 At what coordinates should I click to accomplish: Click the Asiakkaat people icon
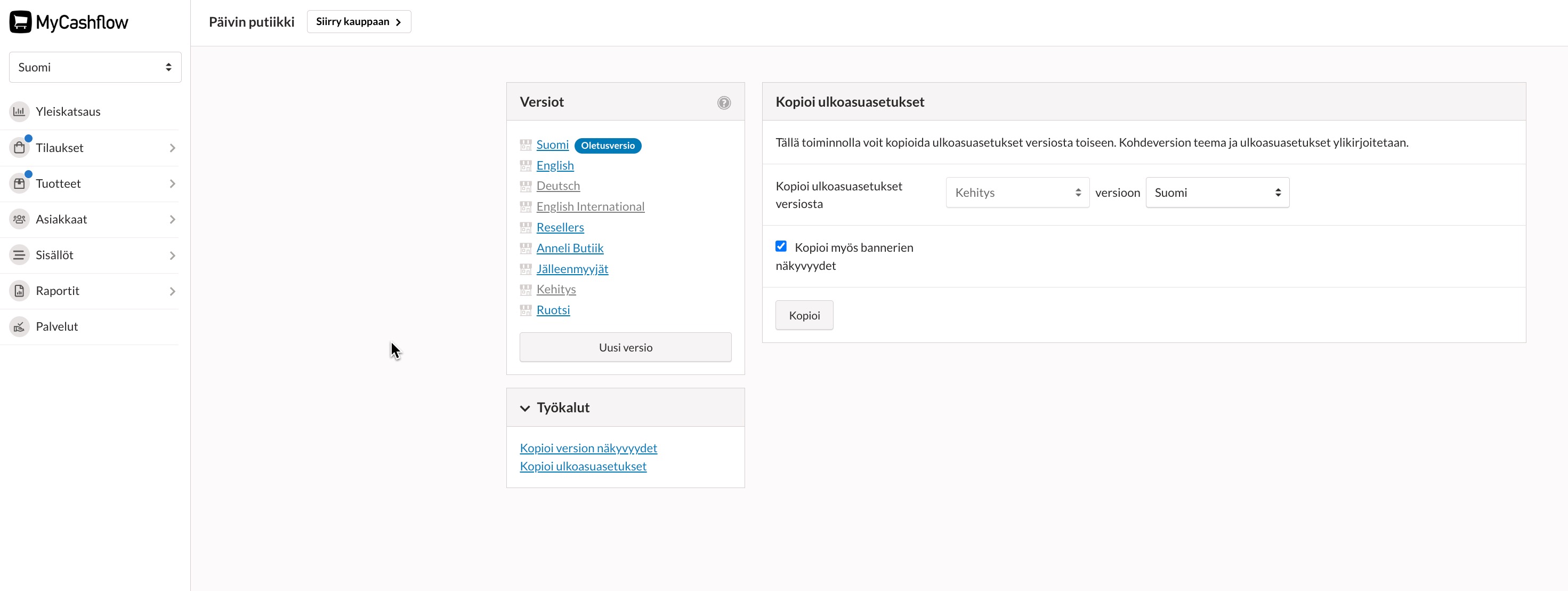pos(20,219)
